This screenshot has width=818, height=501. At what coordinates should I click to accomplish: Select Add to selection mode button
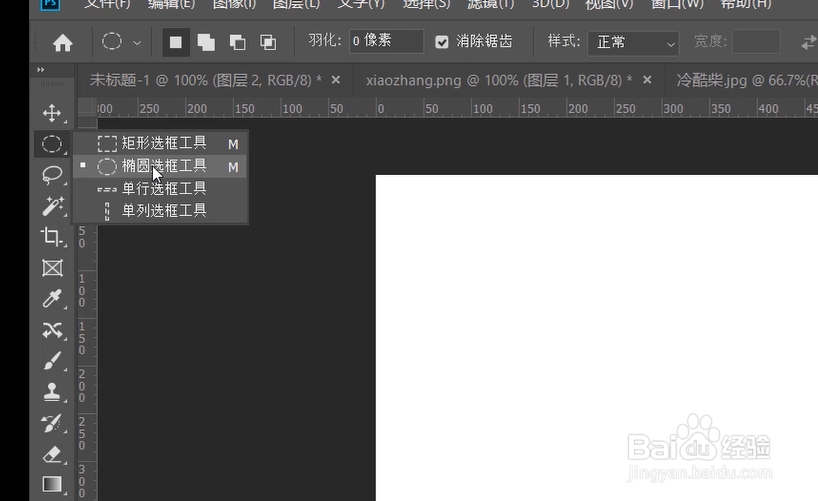click(x=207, y=42)
